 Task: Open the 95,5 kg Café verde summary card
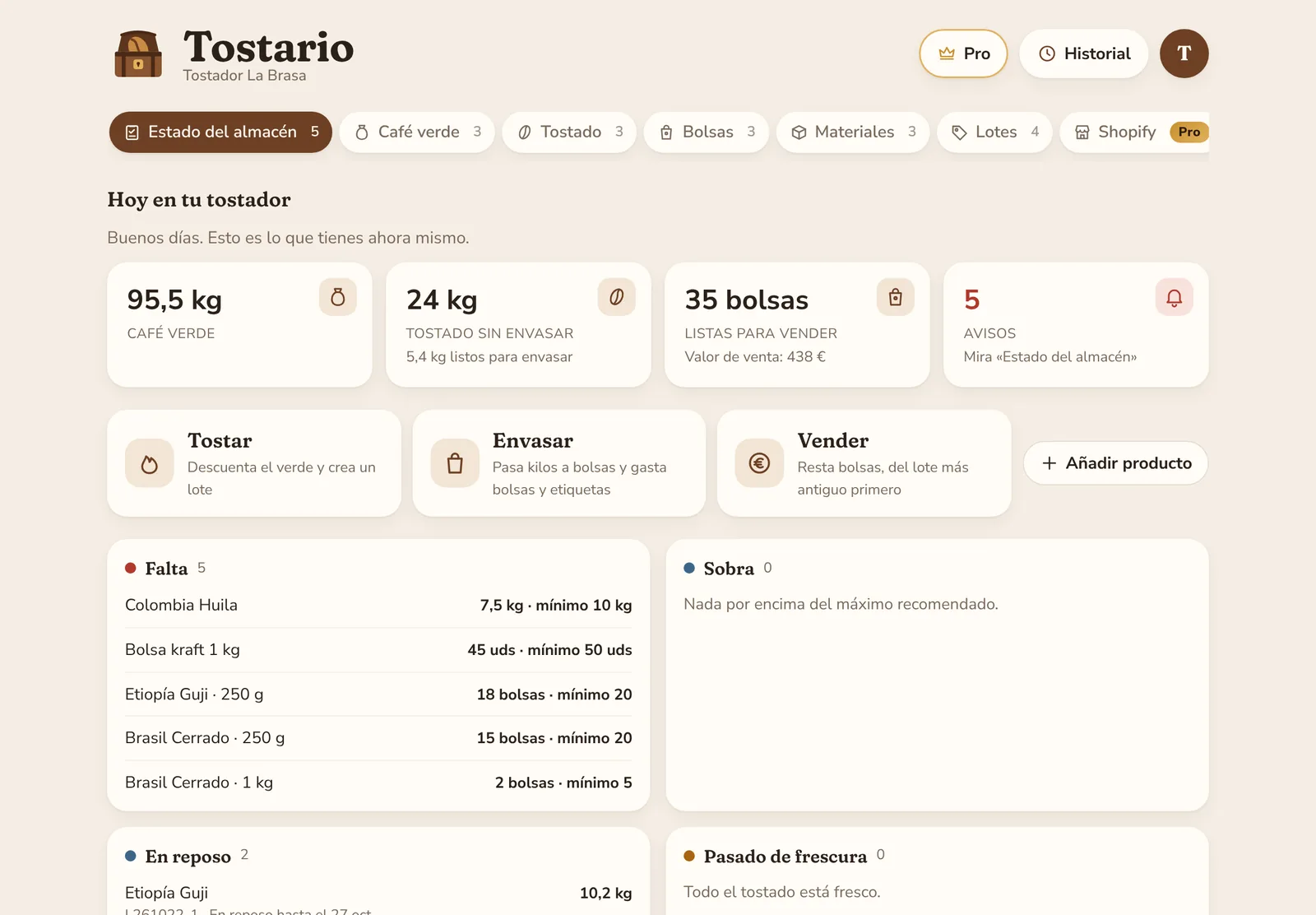point(239,325)
